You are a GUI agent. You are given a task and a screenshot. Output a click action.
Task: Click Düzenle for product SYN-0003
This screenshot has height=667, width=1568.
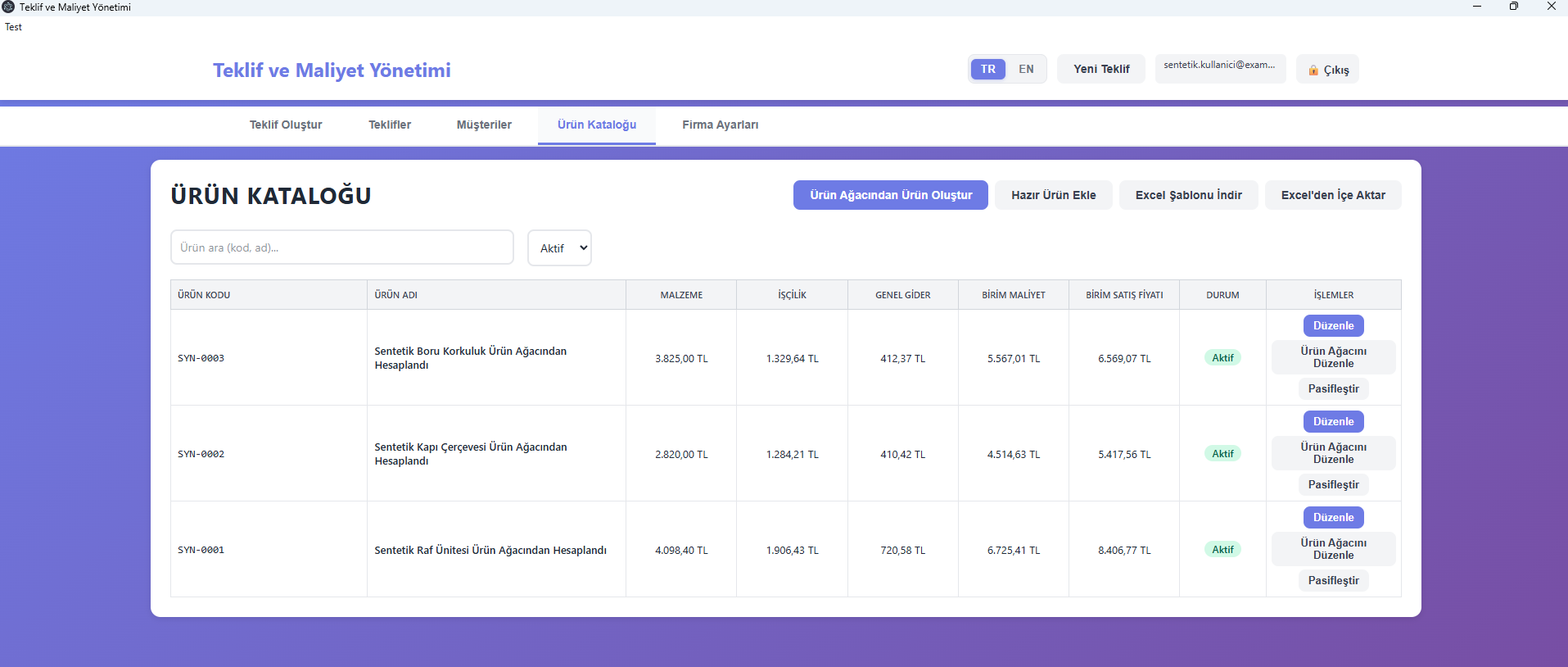pyautogui.click(x=1334, y=325)
